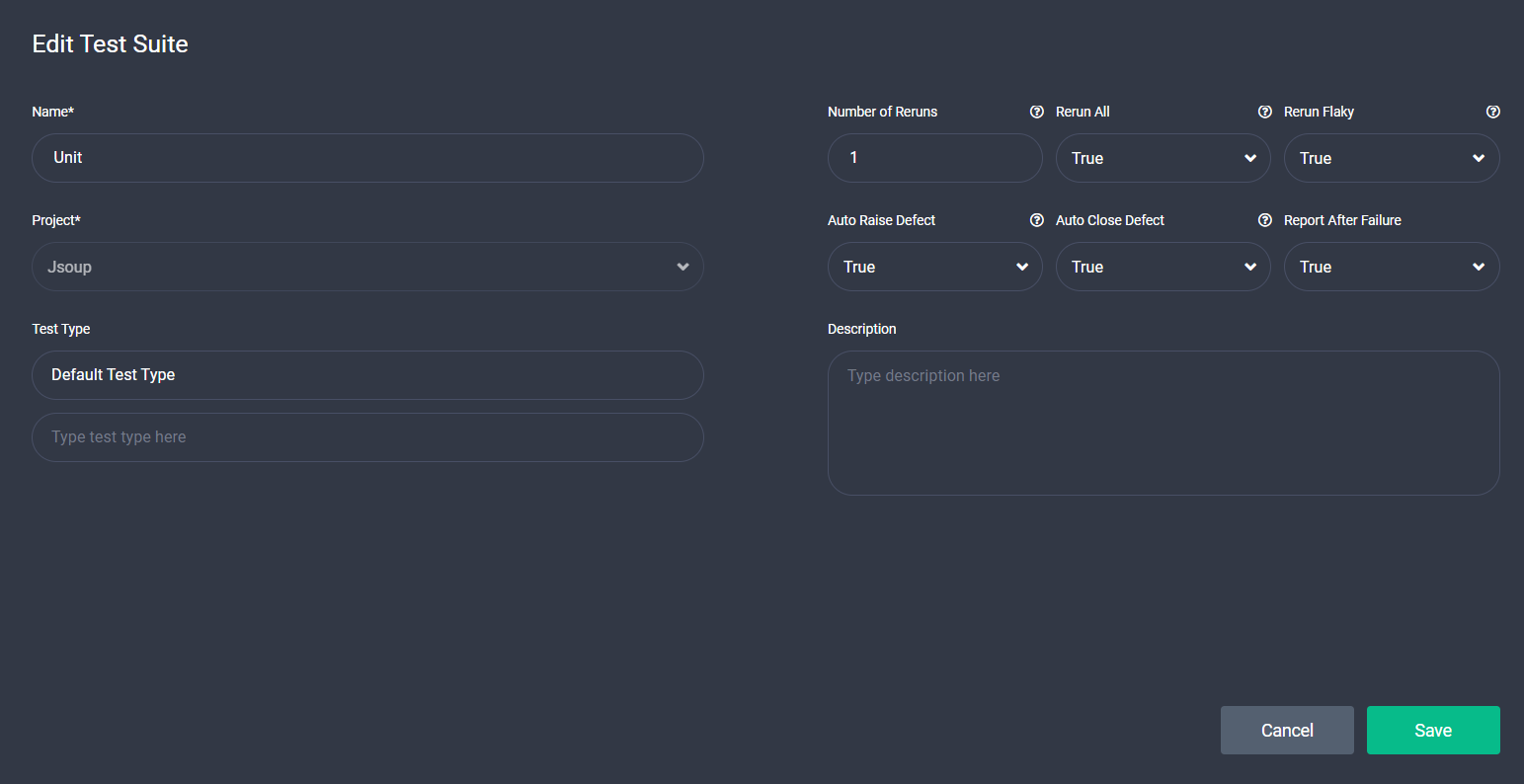
Task: Click the Rerun All dropdown arrow
Action: [1249, 158]
